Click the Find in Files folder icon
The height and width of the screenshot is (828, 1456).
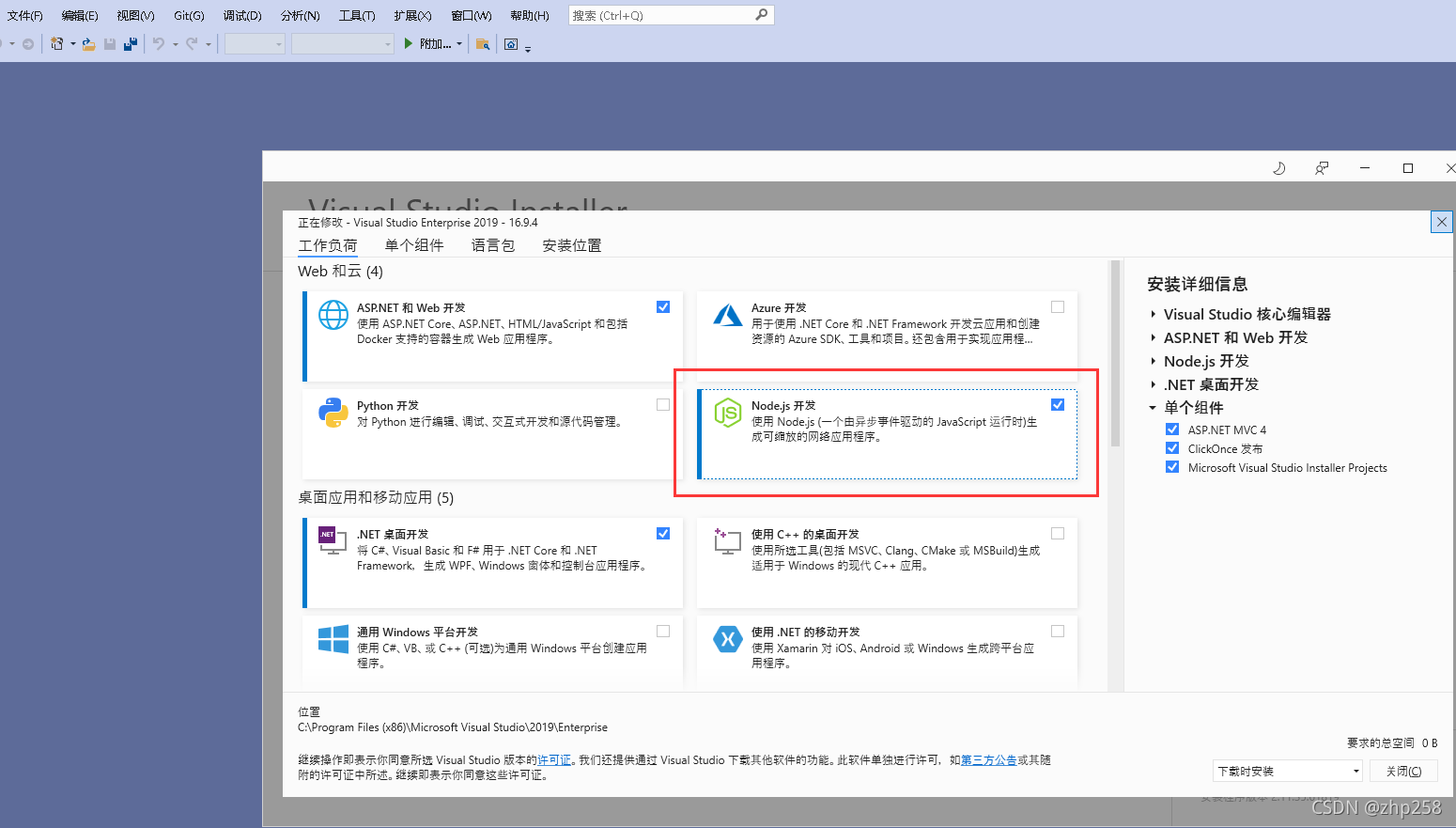point(483,44)
